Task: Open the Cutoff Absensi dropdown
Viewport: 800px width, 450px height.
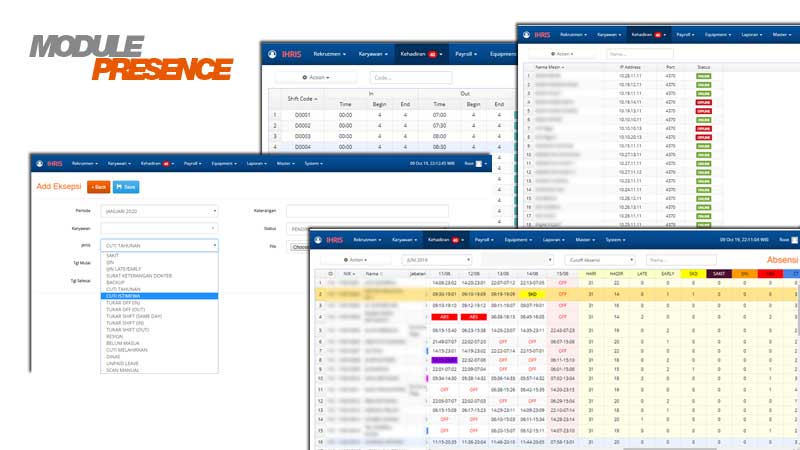Action: click(x=600, y=260)
